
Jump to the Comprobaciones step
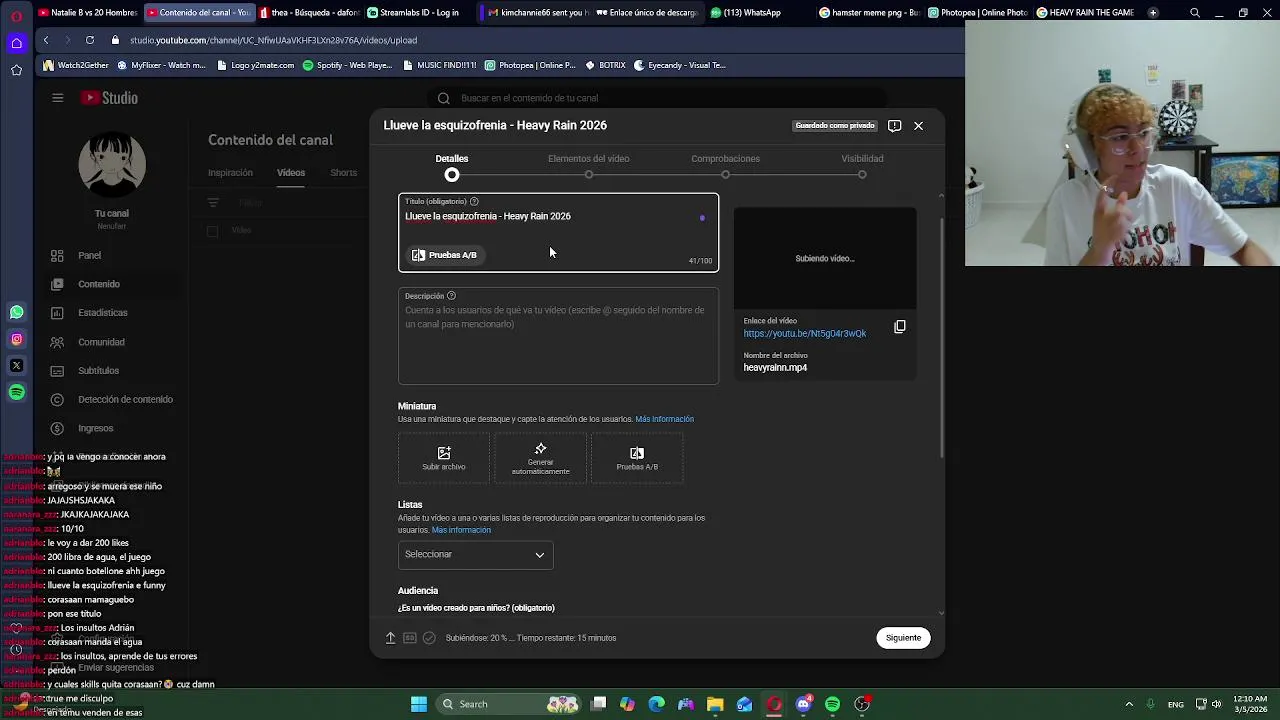point(725,165)
